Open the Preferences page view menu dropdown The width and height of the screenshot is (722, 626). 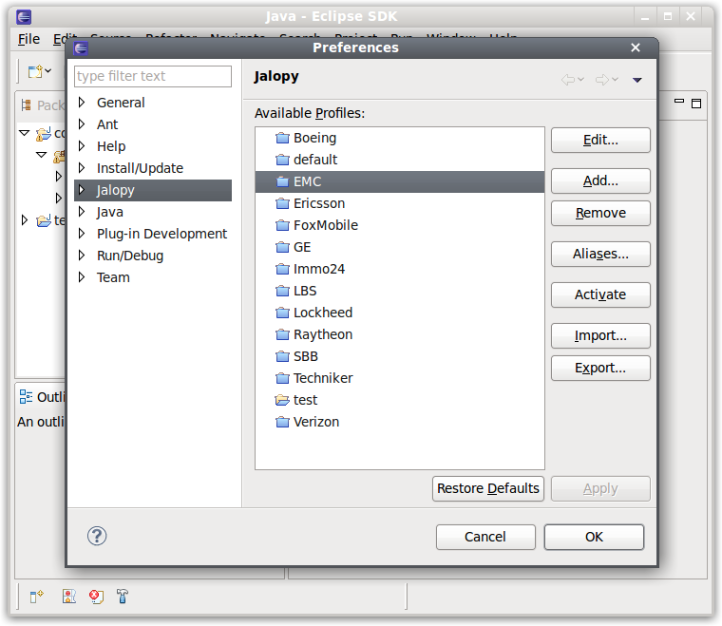tap(637, 80)
